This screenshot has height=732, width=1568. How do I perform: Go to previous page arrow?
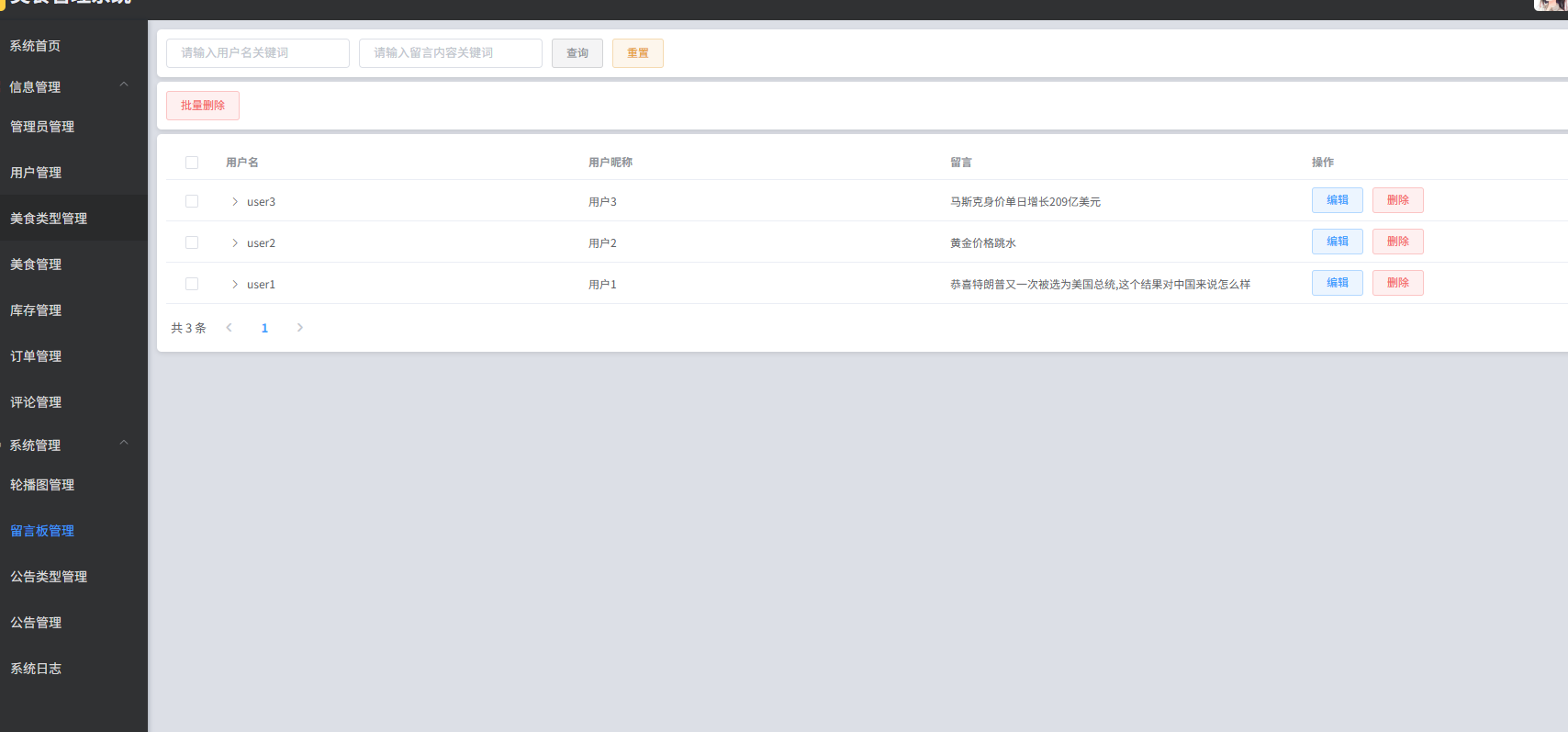coord(229,328)
